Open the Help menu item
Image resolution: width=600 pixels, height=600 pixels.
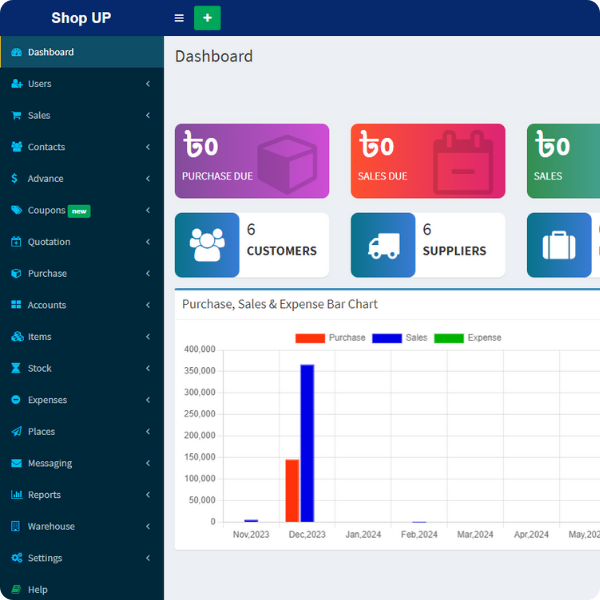click(37, 590)
